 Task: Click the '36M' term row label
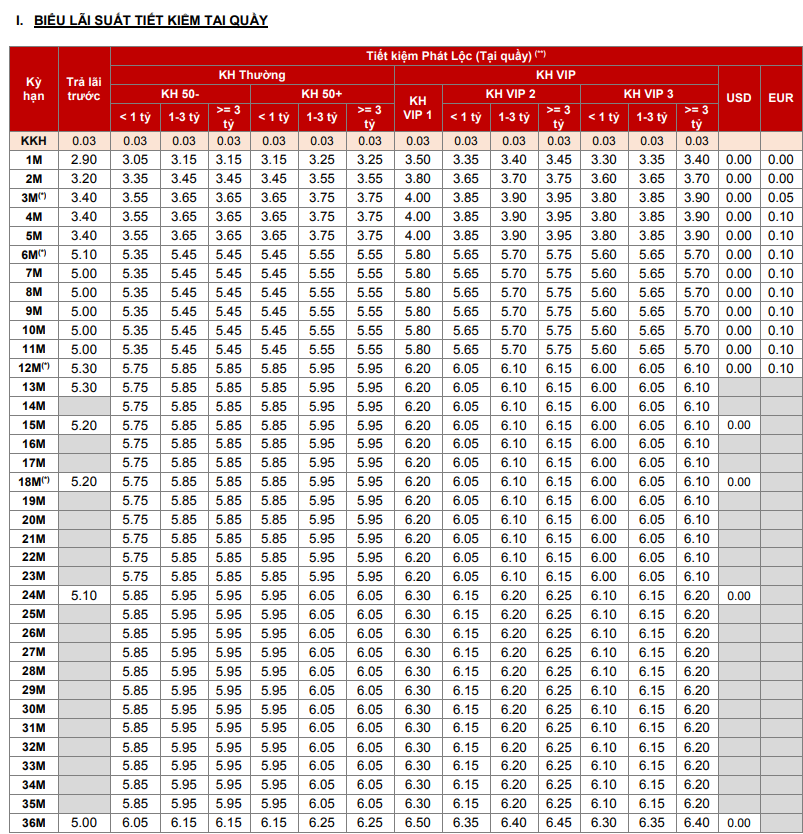(x=33, y=823)
